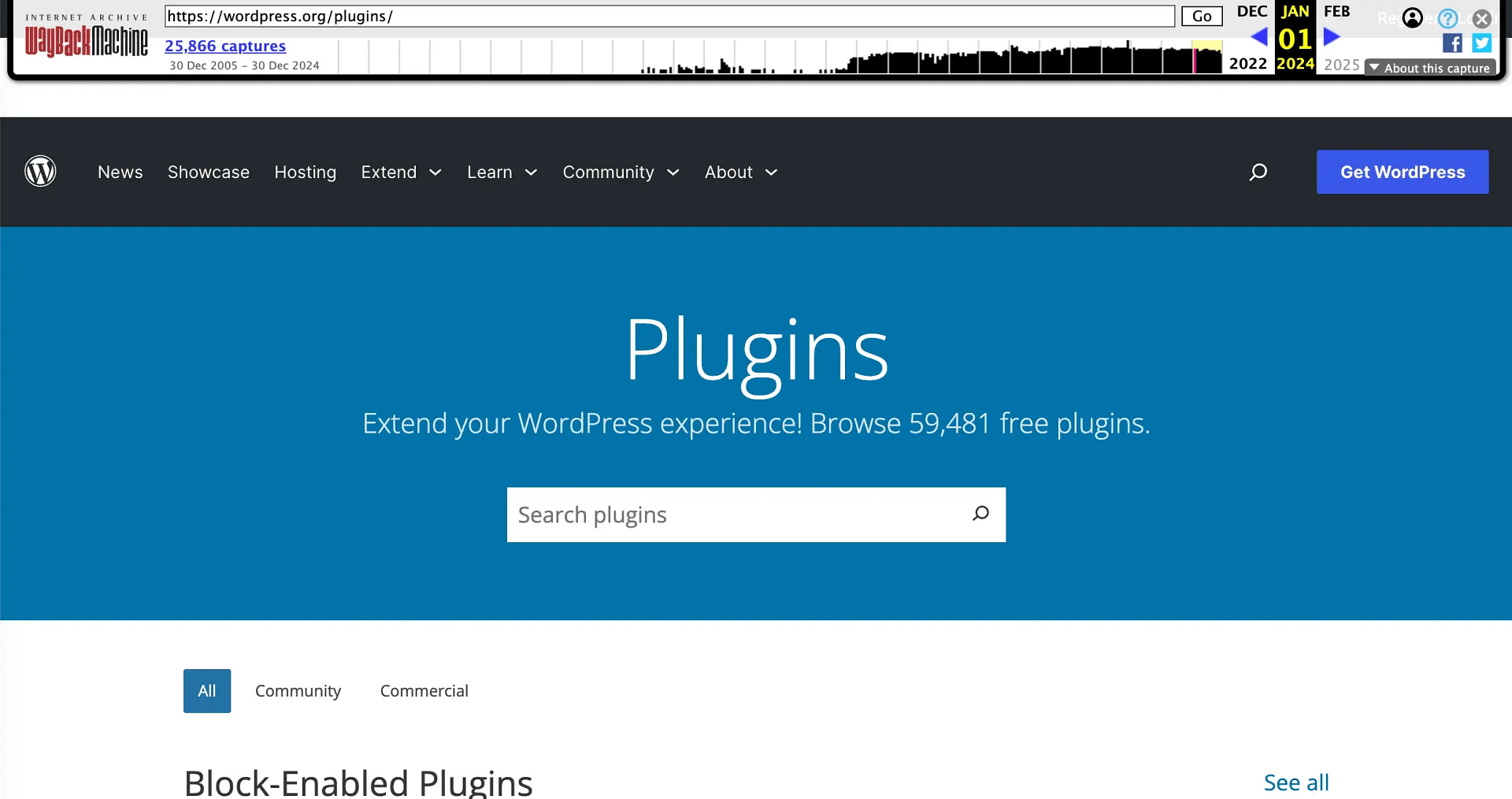Image resolution: width=1512 pixels, height=799 pixels.
Task: Open the News menu item
Action: pos(120,172)
